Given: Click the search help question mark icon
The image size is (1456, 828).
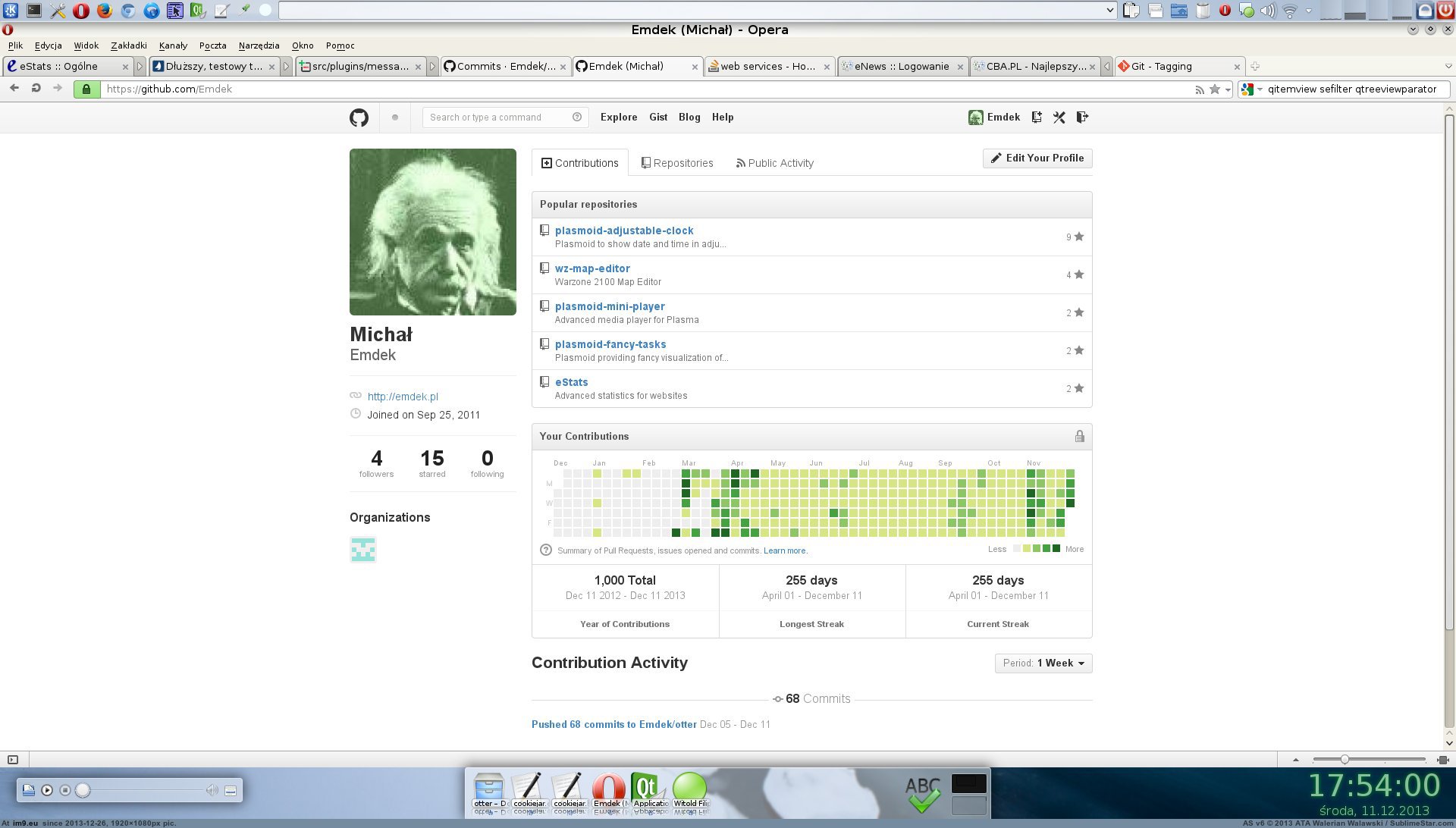Looking at the screenshot, I should [577, 117].
